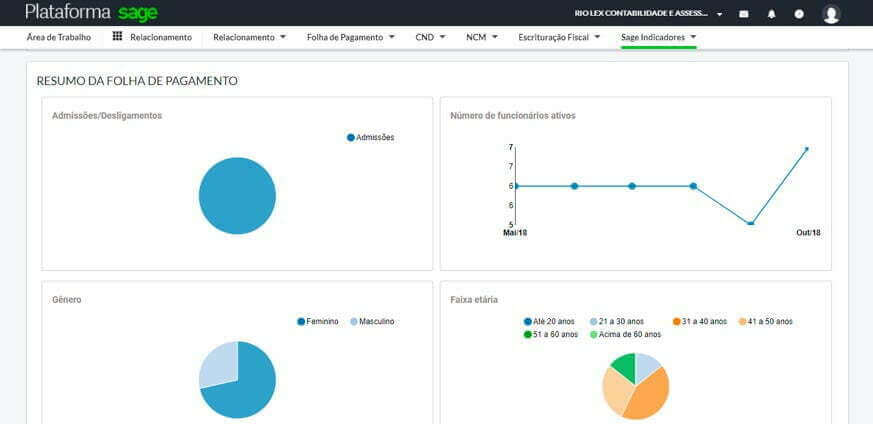Click the Out/18 data point on line chart
This screenshot has height=424, width=873.
coord(806,149)
